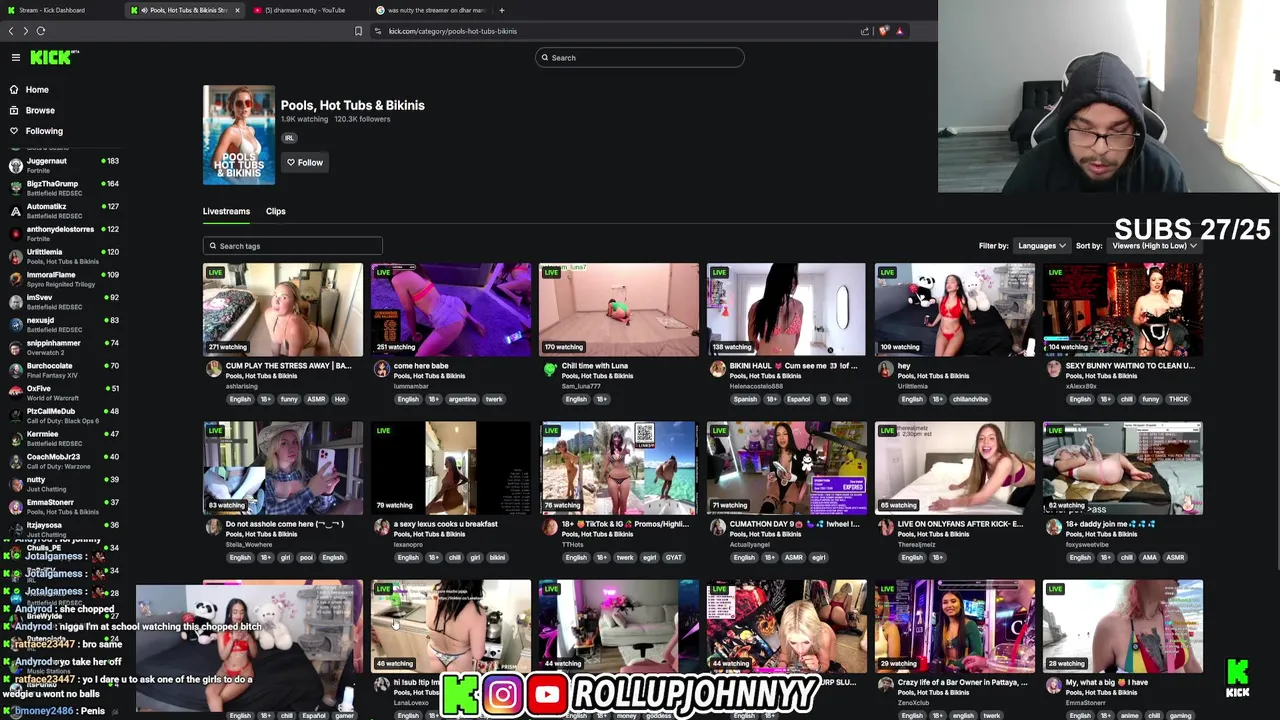Screen dimensions: 1280x720
Task: Open Kerrmiee channel in the sidebar
Action: pos(62,438)
